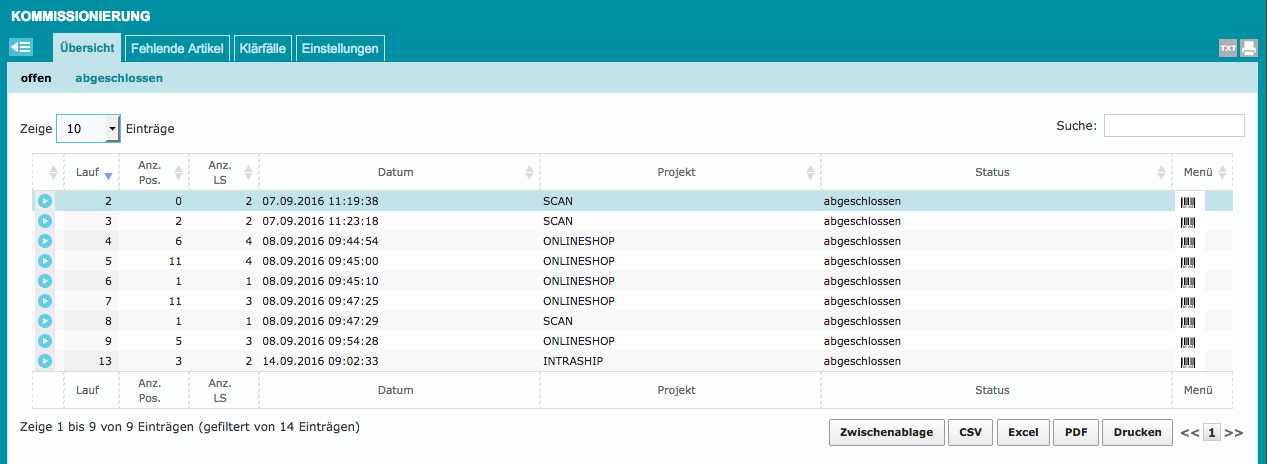Click the Zwischenablage button
The image size is (1267, 464).
(886, 433)
